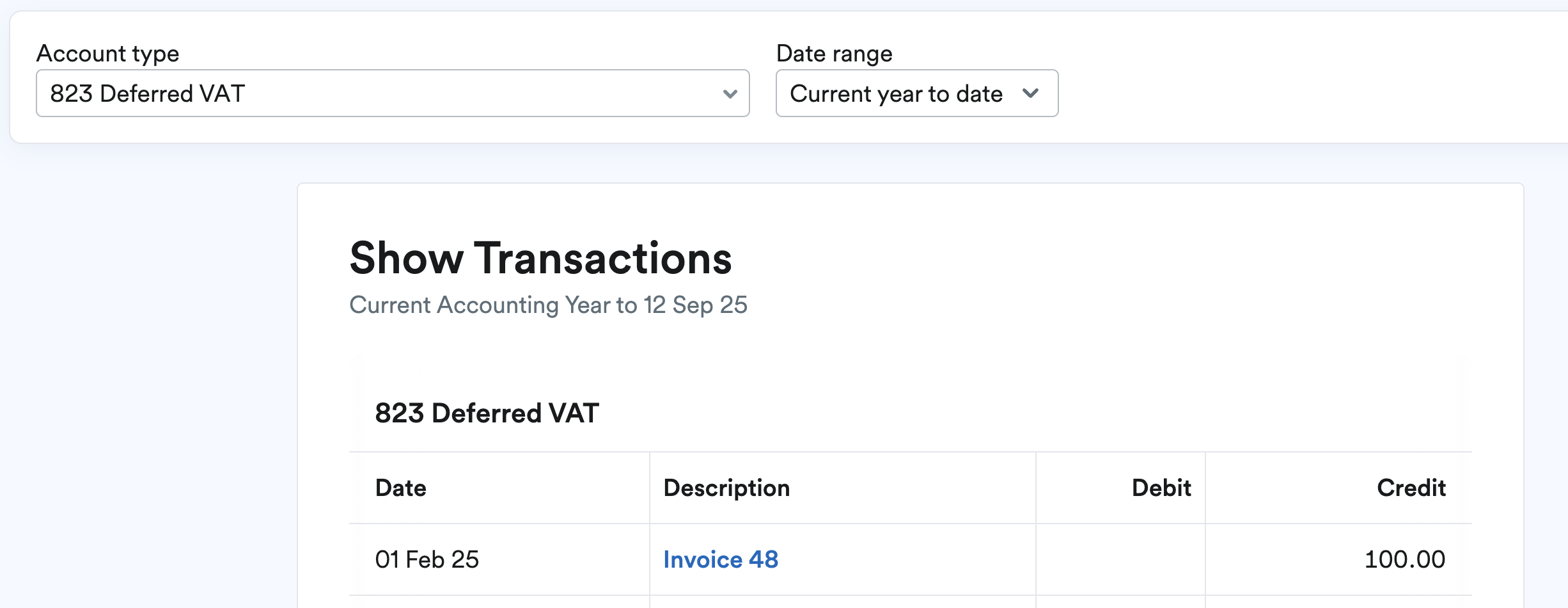This screenshot has width=1568, height=608.
Task: Open the Account type dropdown chevron
Action: tap(731, 94)
